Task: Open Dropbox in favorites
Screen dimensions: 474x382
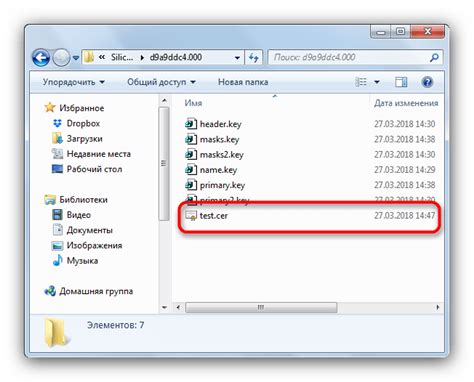Action: click(x=83, y=123)
